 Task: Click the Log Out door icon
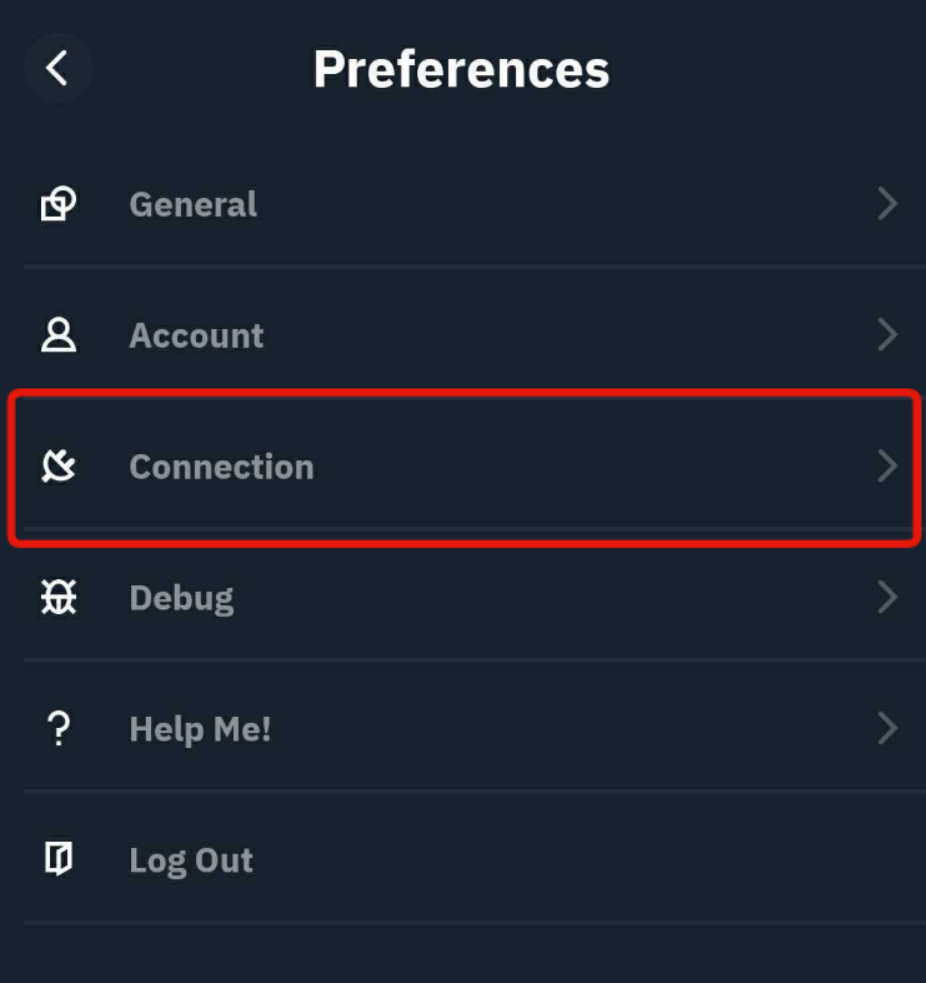coord(58,860)
